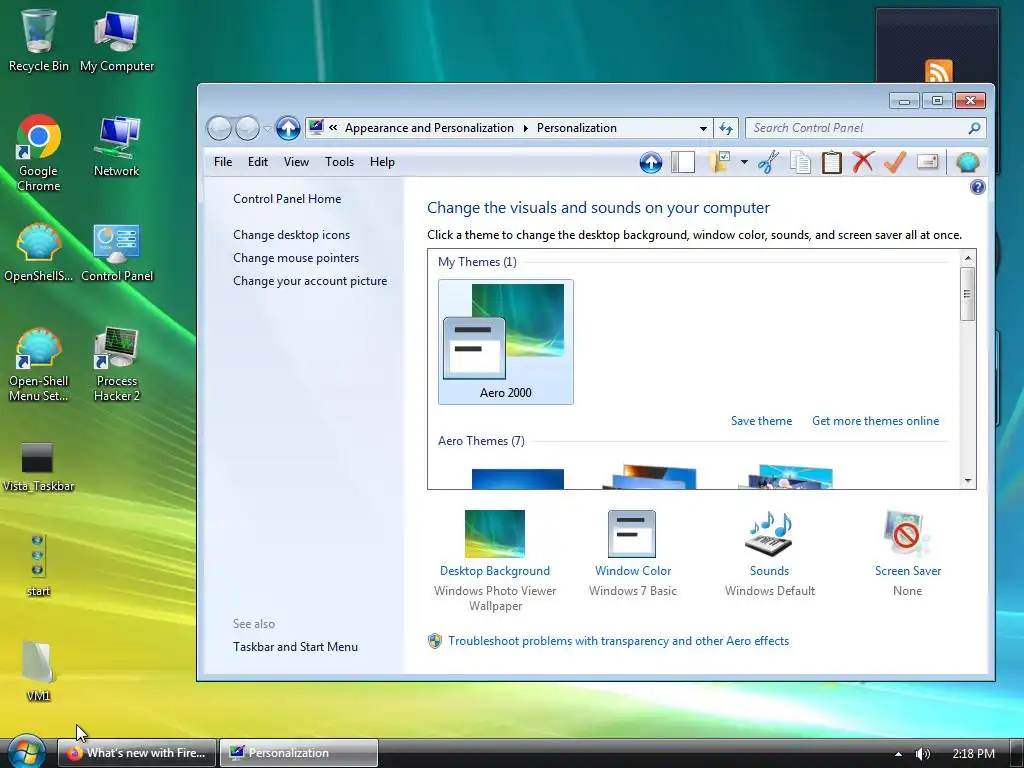
Task: Click the theme list scrollbar thumb
Action: 967,294
